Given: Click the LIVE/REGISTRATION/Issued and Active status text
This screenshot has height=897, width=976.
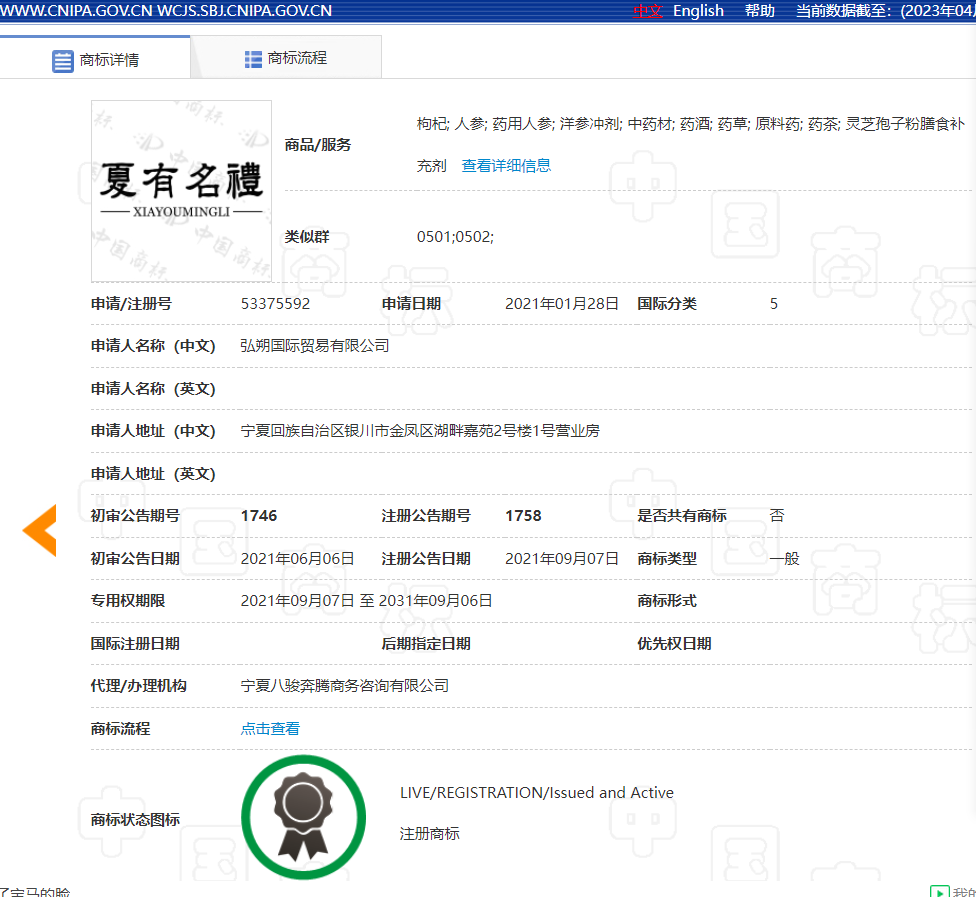Looking at the screenshot, I should (537, 793).
